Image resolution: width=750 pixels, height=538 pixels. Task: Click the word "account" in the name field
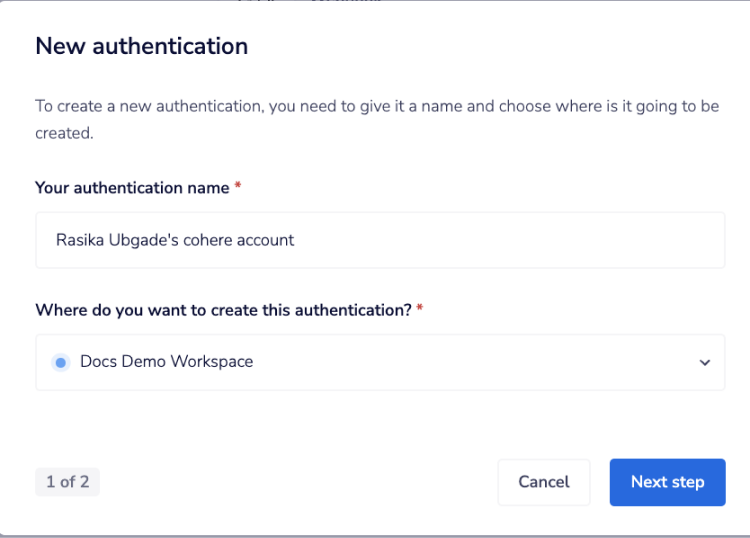(264, 240)
